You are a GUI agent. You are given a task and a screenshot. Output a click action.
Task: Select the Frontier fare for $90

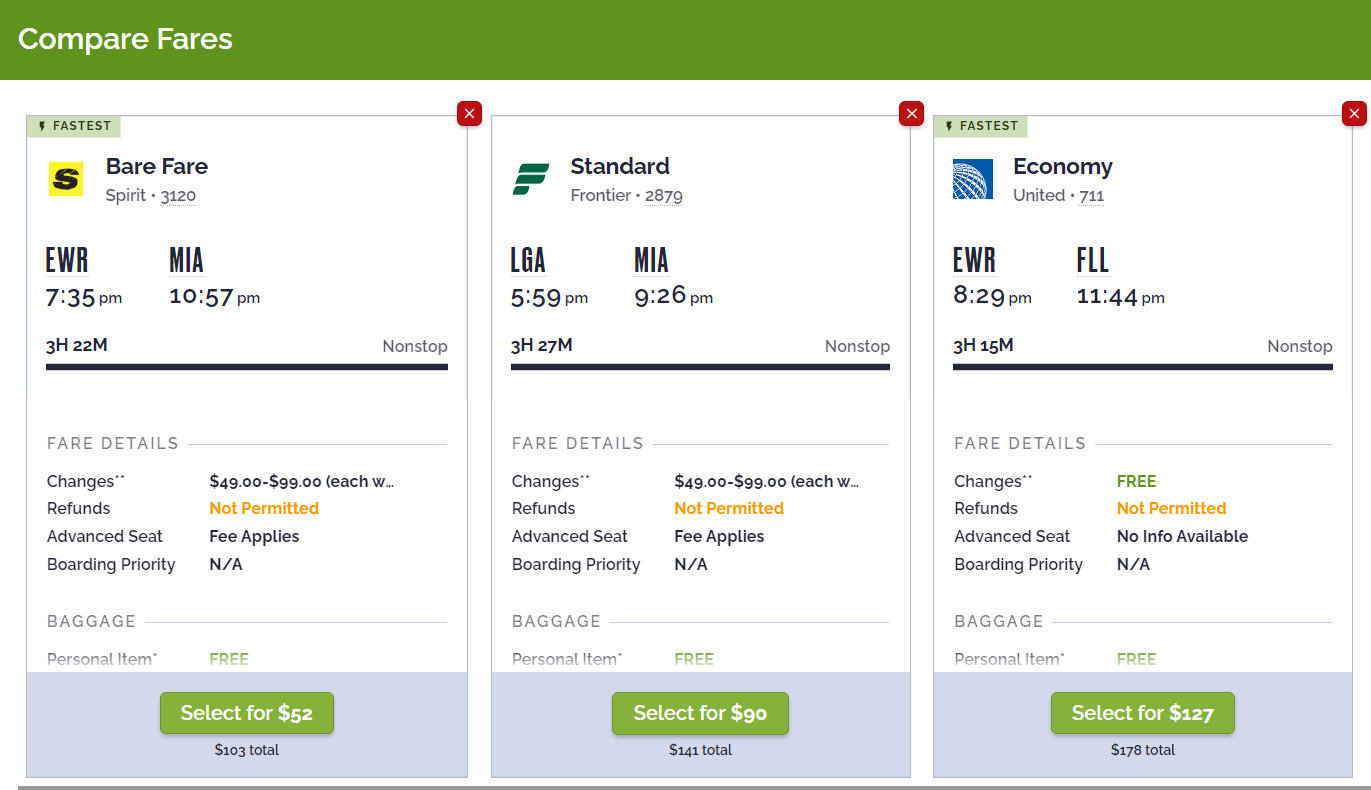700,713
